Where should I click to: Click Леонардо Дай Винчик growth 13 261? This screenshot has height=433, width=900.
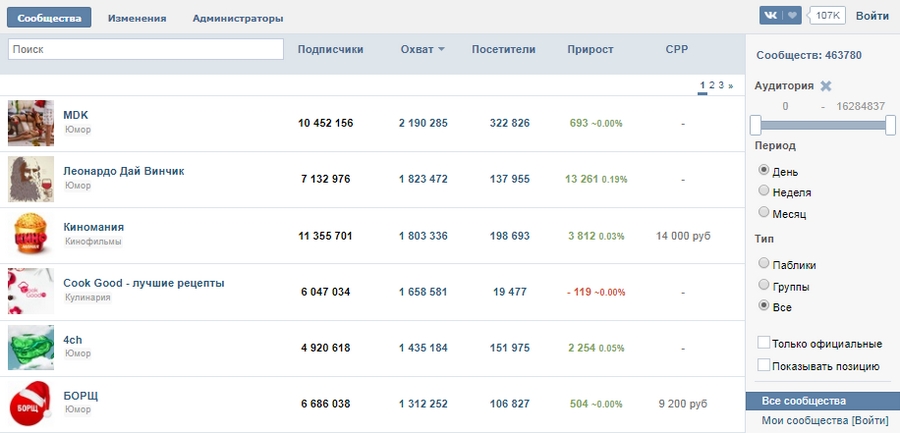click(581, 179)
